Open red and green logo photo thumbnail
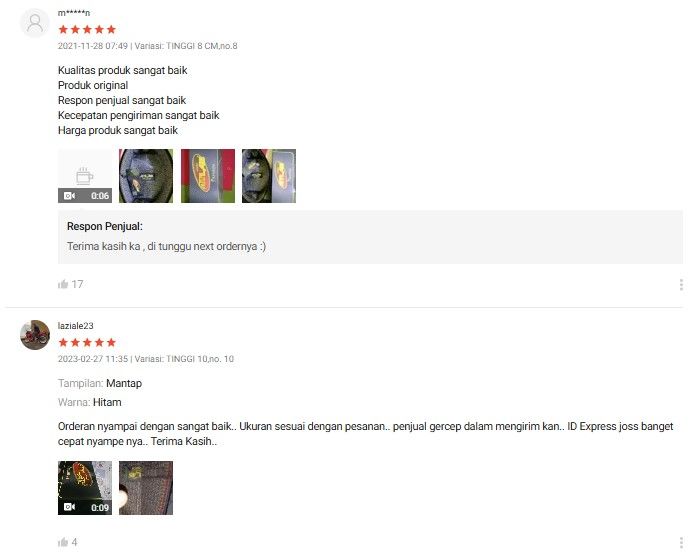696x559 pixels. tap(208, 176)
